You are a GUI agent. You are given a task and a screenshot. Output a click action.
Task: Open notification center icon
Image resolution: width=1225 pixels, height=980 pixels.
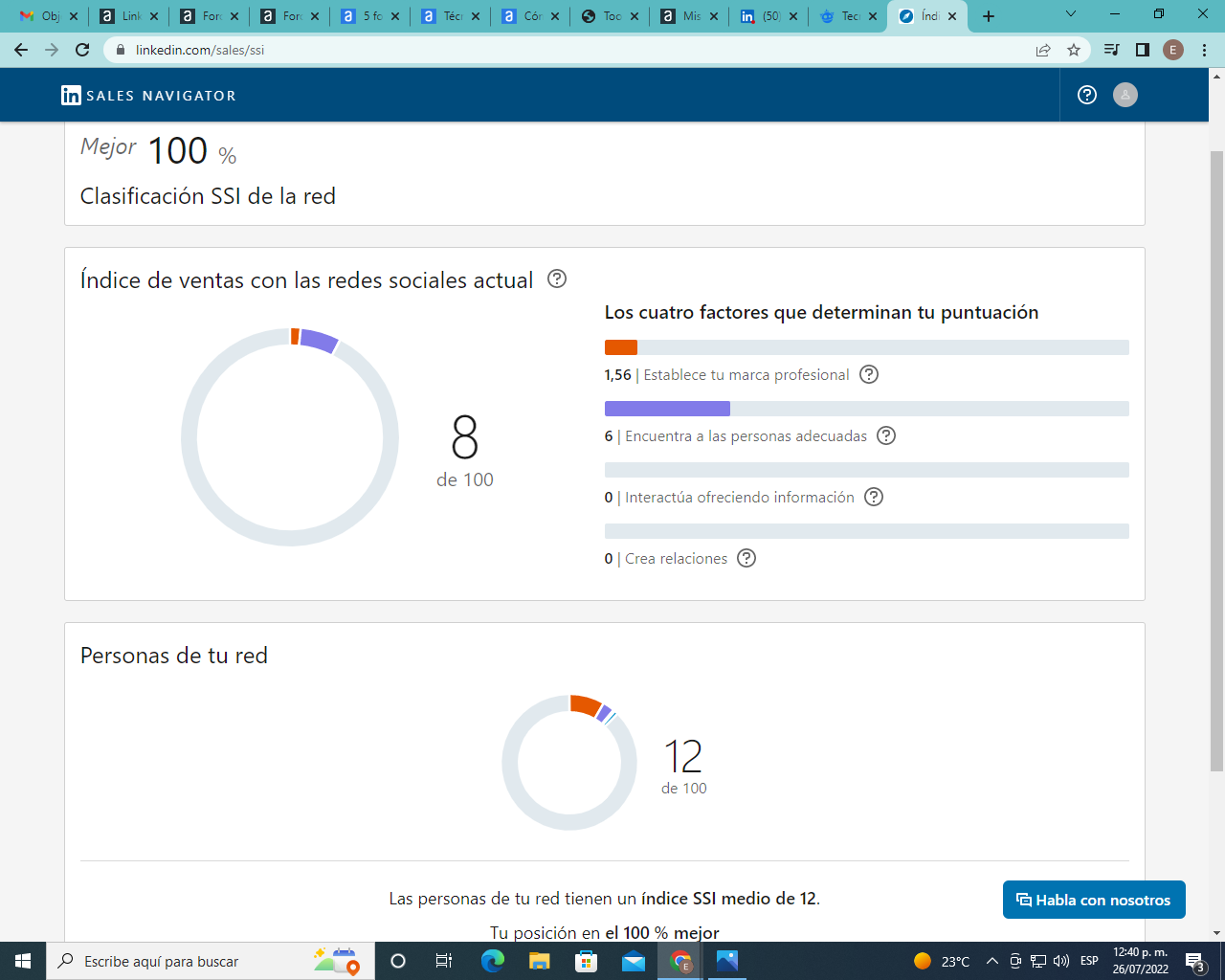coord(1195,962)
